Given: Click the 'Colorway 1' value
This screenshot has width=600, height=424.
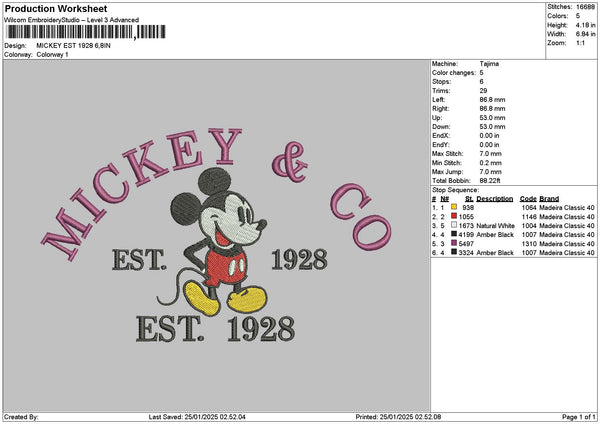Looking at the screenshot, I should tap(52, 55).
